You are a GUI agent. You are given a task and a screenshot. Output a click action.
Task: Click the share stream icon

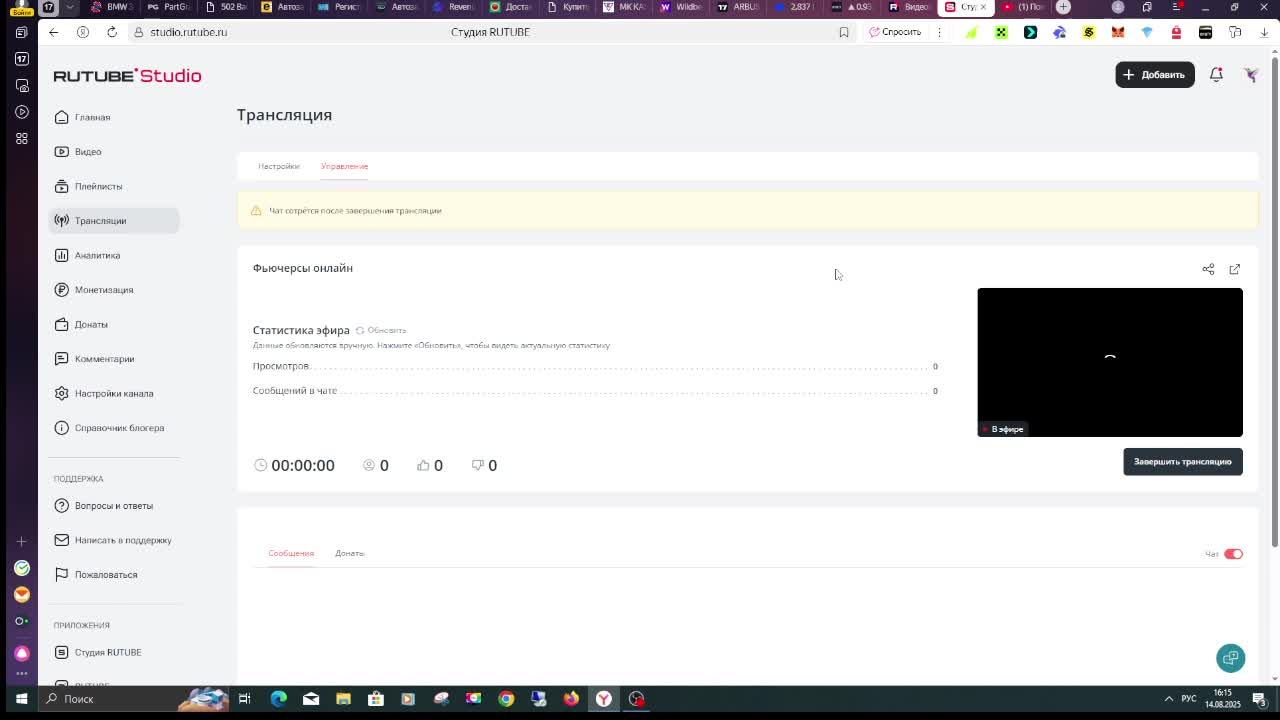click(1208, 269)
